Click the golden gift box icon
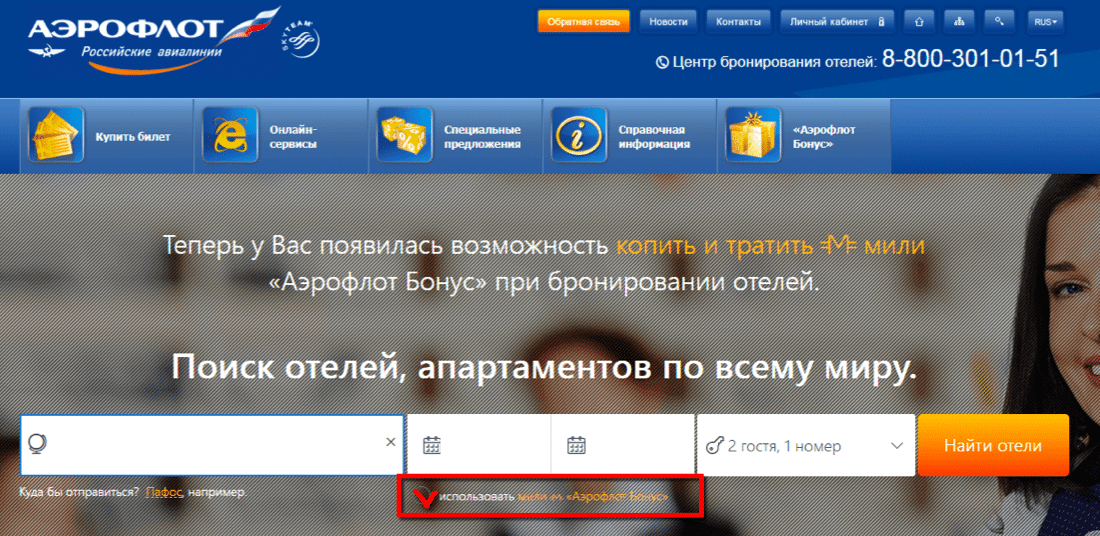This screenshot has width=1100, height=536. point(753,135)
